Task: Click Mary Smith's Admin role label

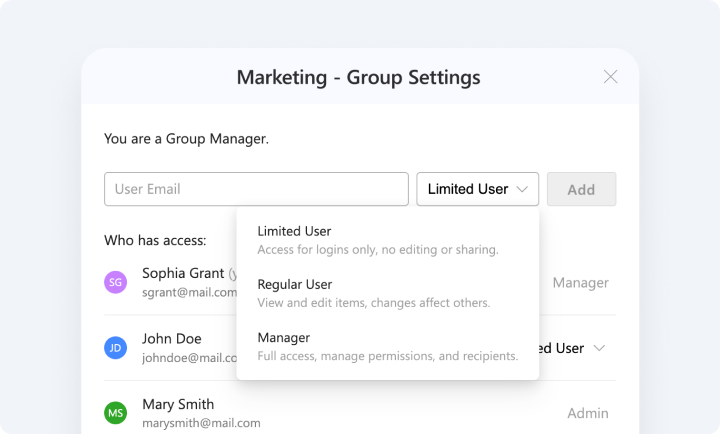Action: click(588, 413)
